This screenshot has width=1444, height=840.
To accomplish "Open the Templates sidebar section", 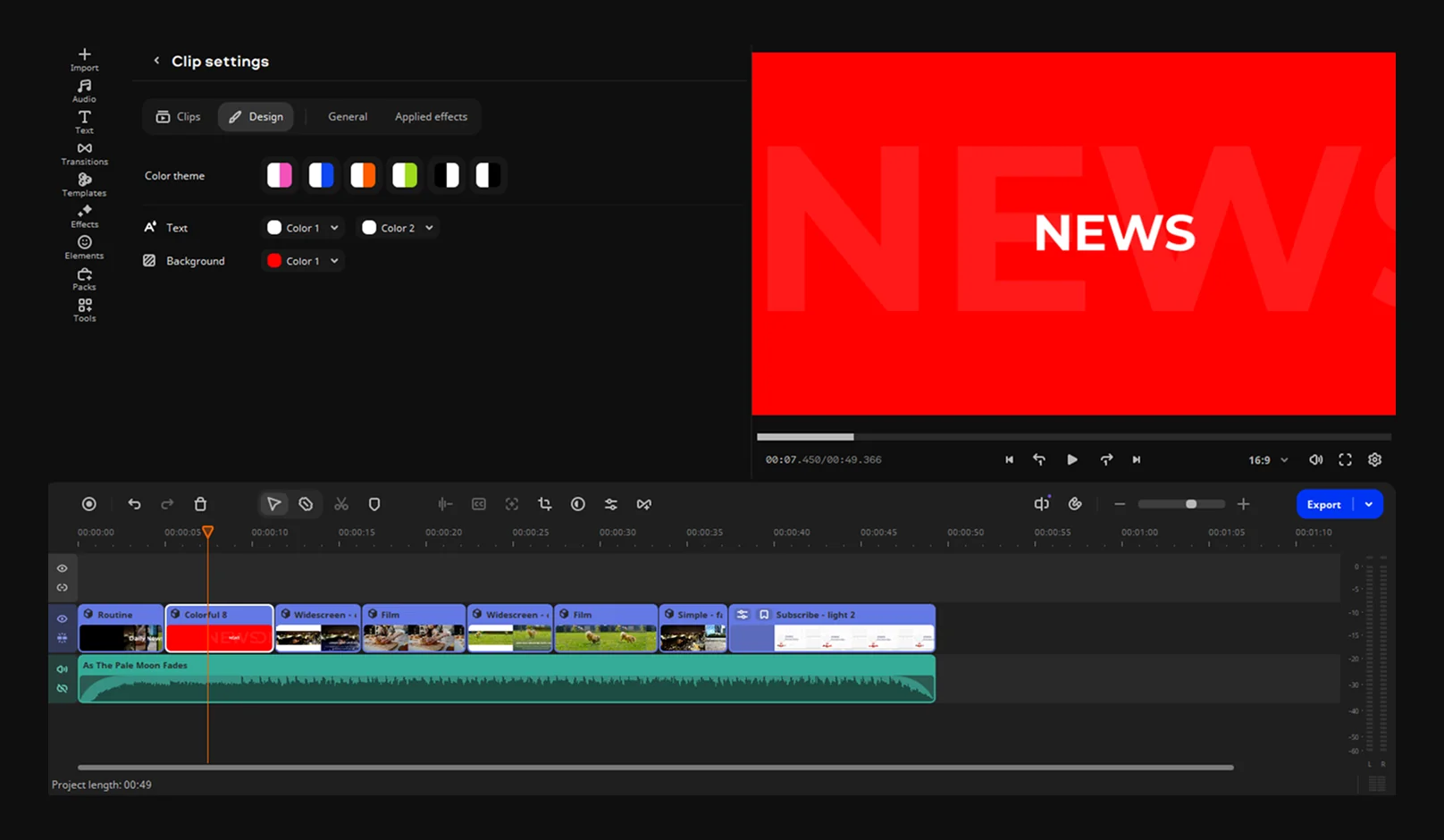I will click(x=84, y=185).
